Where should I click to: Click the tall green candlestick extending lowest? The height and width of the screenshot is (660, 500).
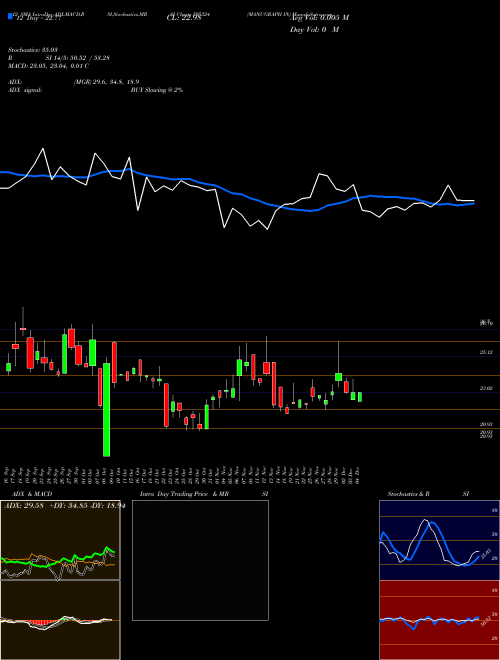pos(106,410)
